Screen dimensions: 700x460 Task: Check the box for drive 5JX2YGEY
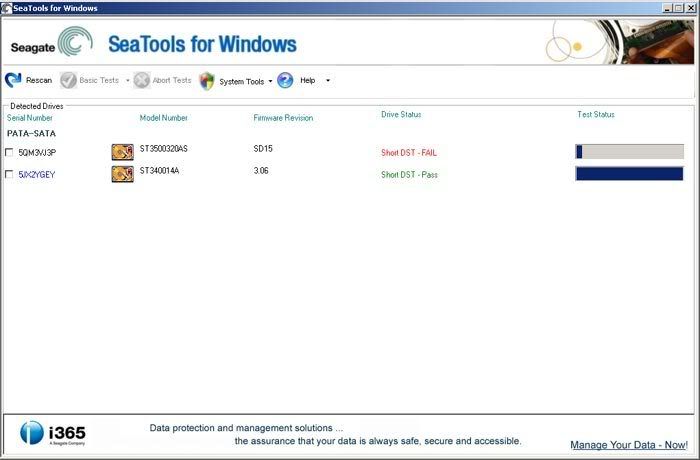click(x=10, y=175)
